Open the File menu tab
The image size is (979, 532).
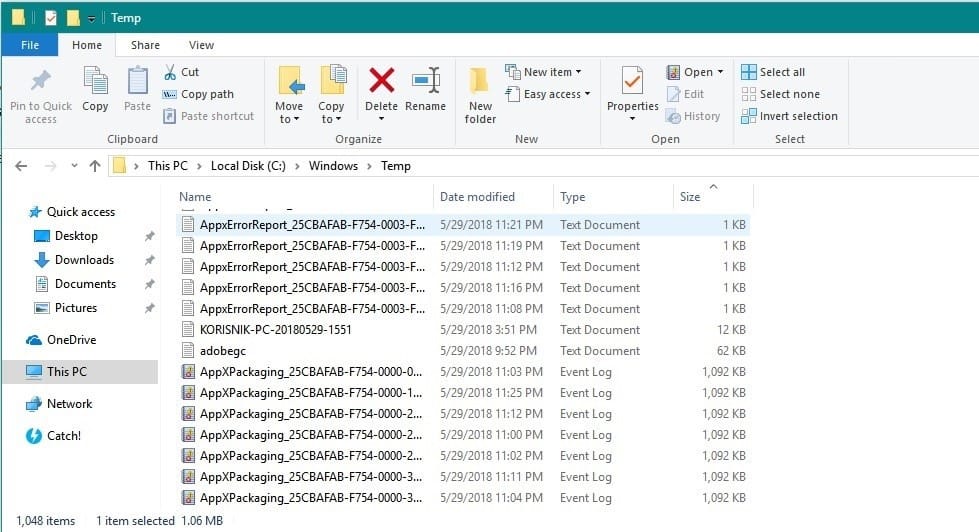[30, 45]
